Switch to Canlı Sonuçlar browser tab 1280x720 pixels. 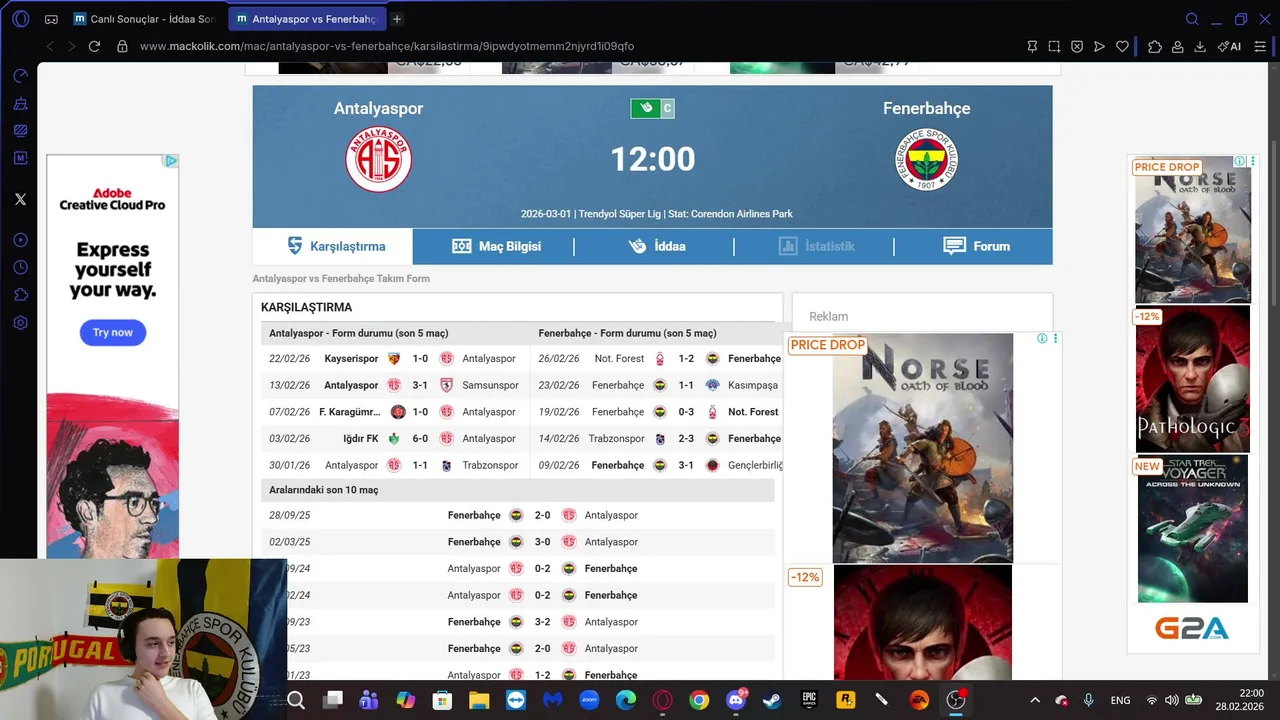click(143, 19)
